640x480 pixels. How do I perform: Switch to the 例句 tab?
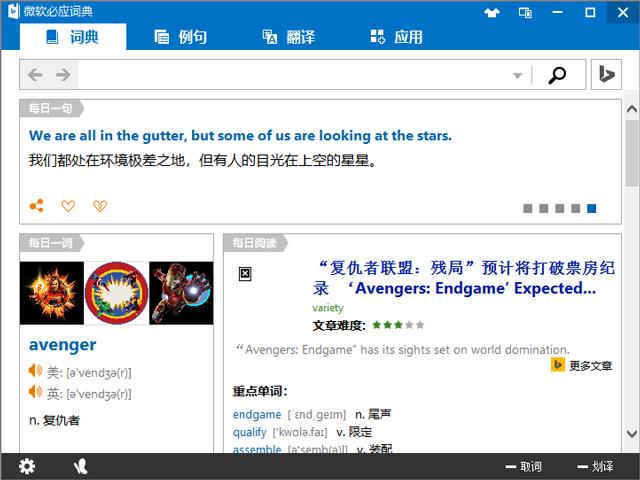(181, 37)
